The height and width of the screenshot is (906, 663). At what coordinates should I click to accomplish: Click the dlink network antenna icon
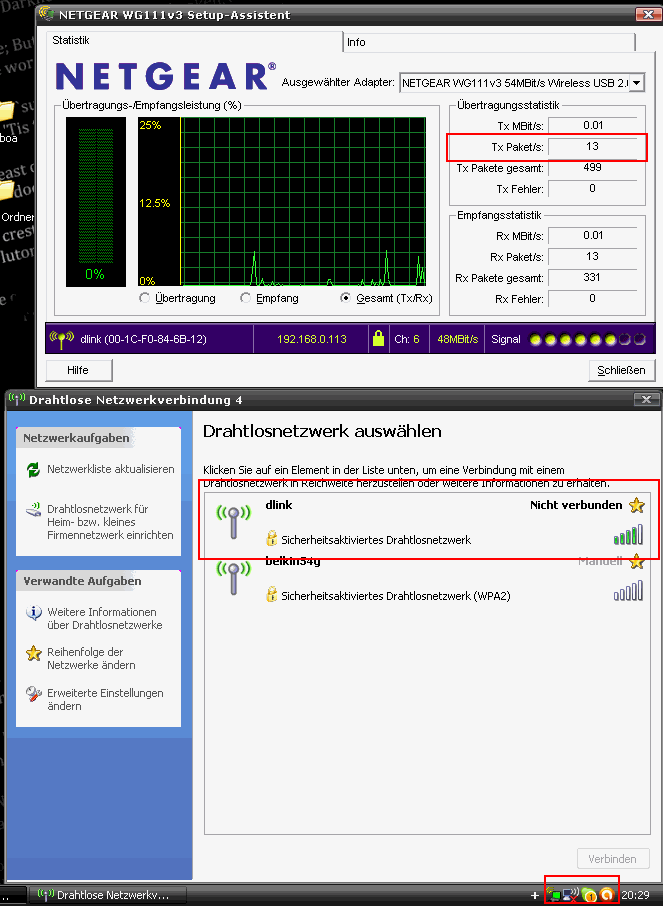pos(234,521)
